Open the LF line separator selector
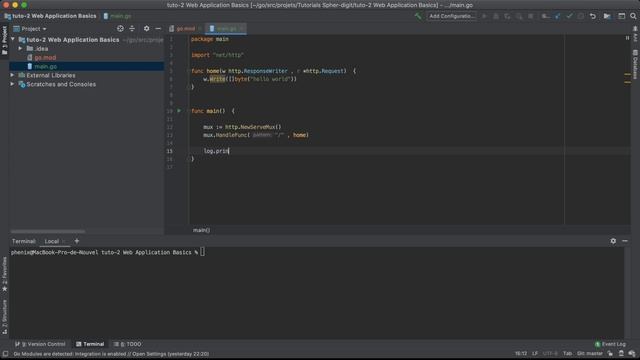The height and width of the screenshot is (360, 640). coord(535,353)
